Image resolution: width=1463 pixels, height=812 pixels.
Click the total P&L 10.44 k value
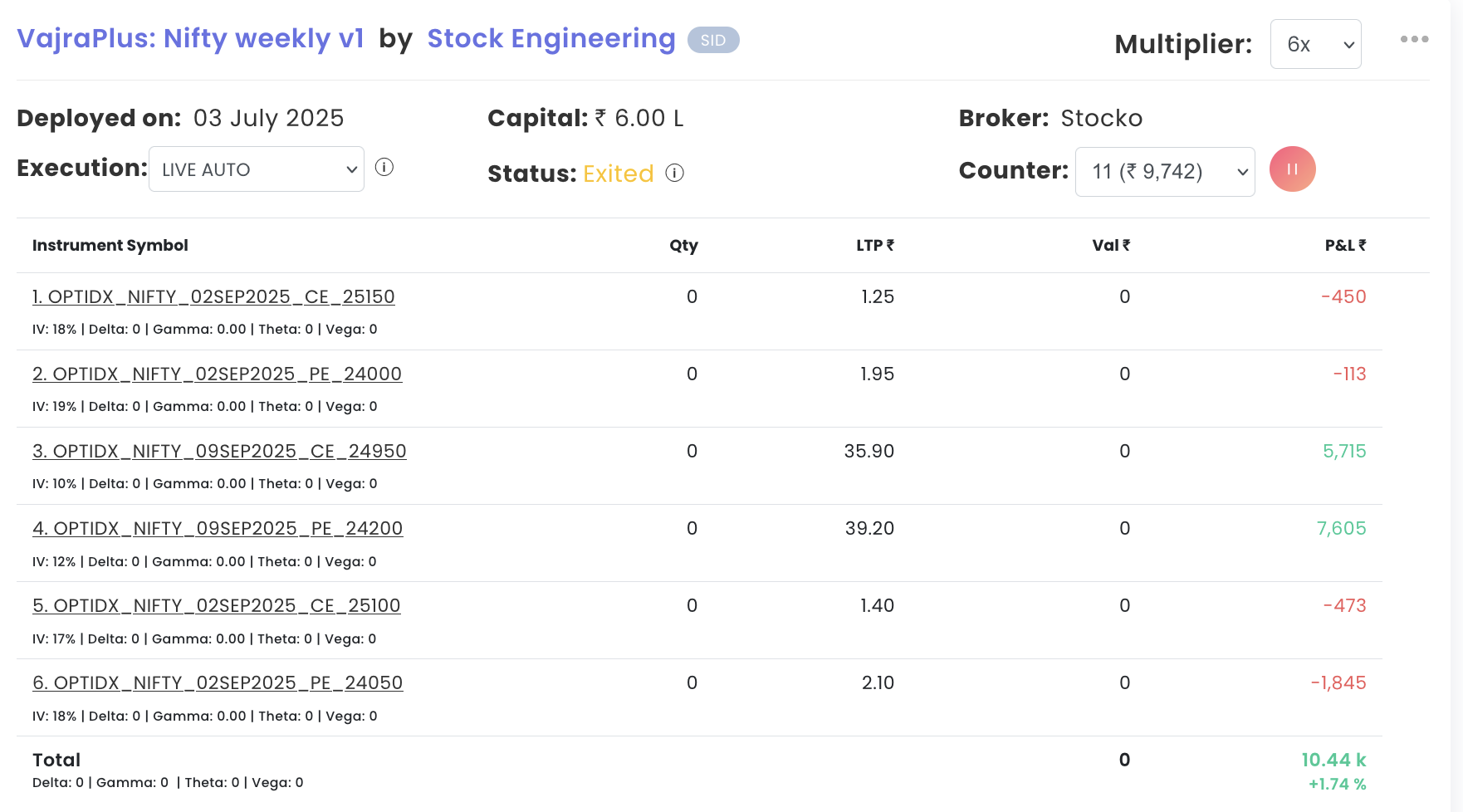point(1333,760)
